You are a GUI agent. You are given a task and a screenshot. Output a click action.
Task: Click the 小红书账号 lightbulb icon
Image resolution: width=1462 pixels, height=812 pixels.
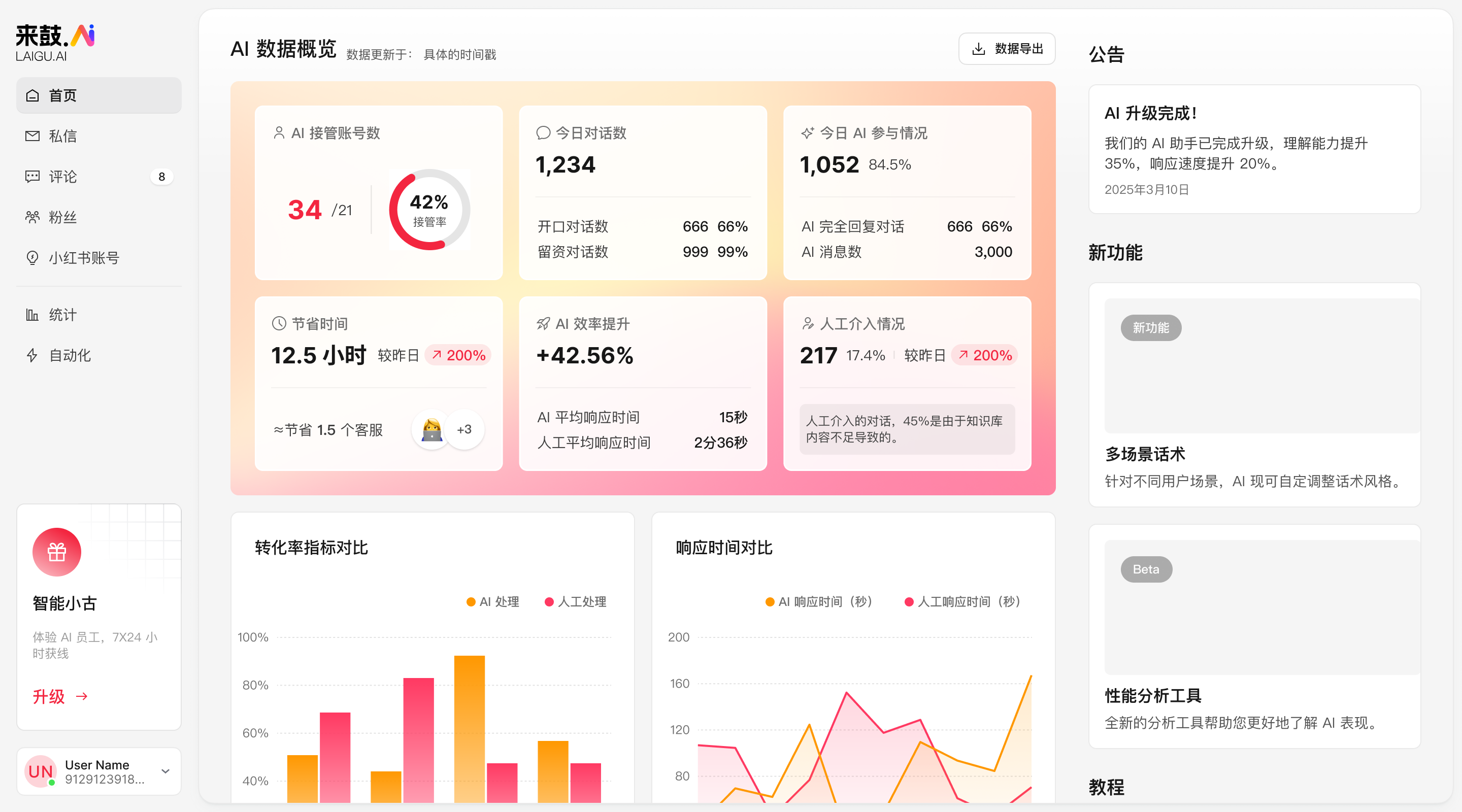tap(32, 258)
